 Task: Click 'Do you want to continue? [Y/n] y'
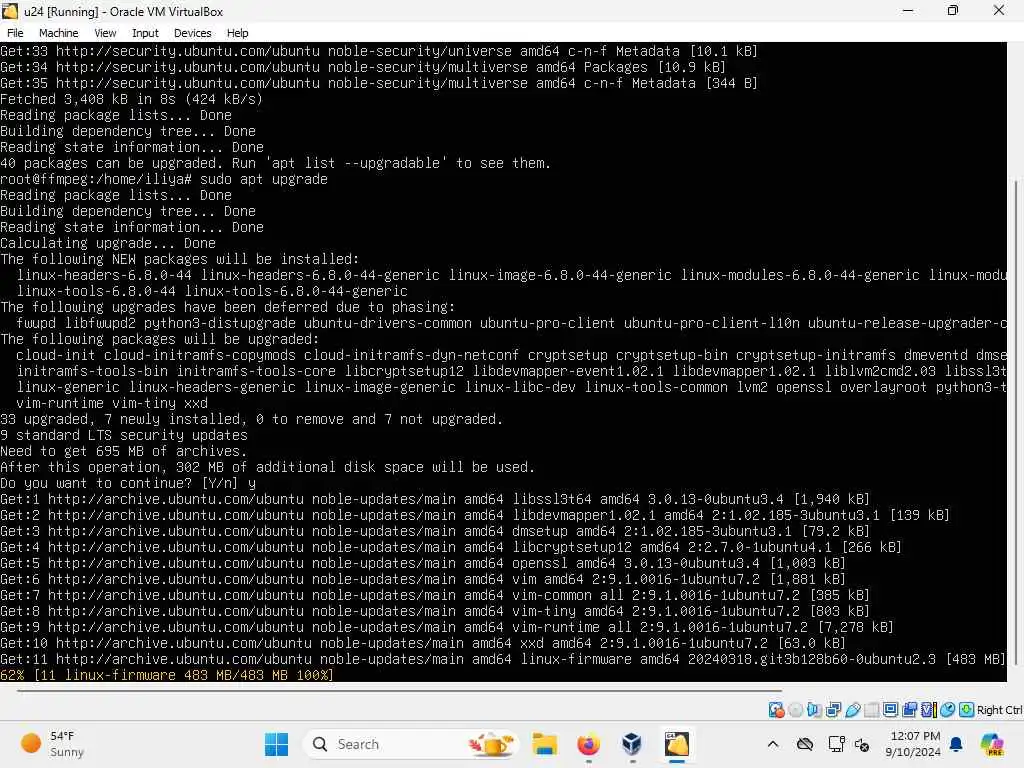click(128, 483)
